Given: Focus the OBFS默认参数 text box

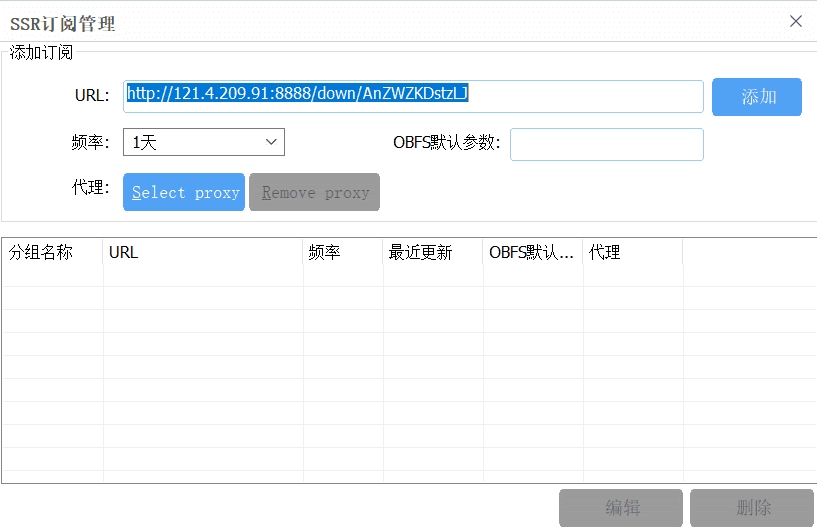Looking at the screenshot, I should pos(606,144).
